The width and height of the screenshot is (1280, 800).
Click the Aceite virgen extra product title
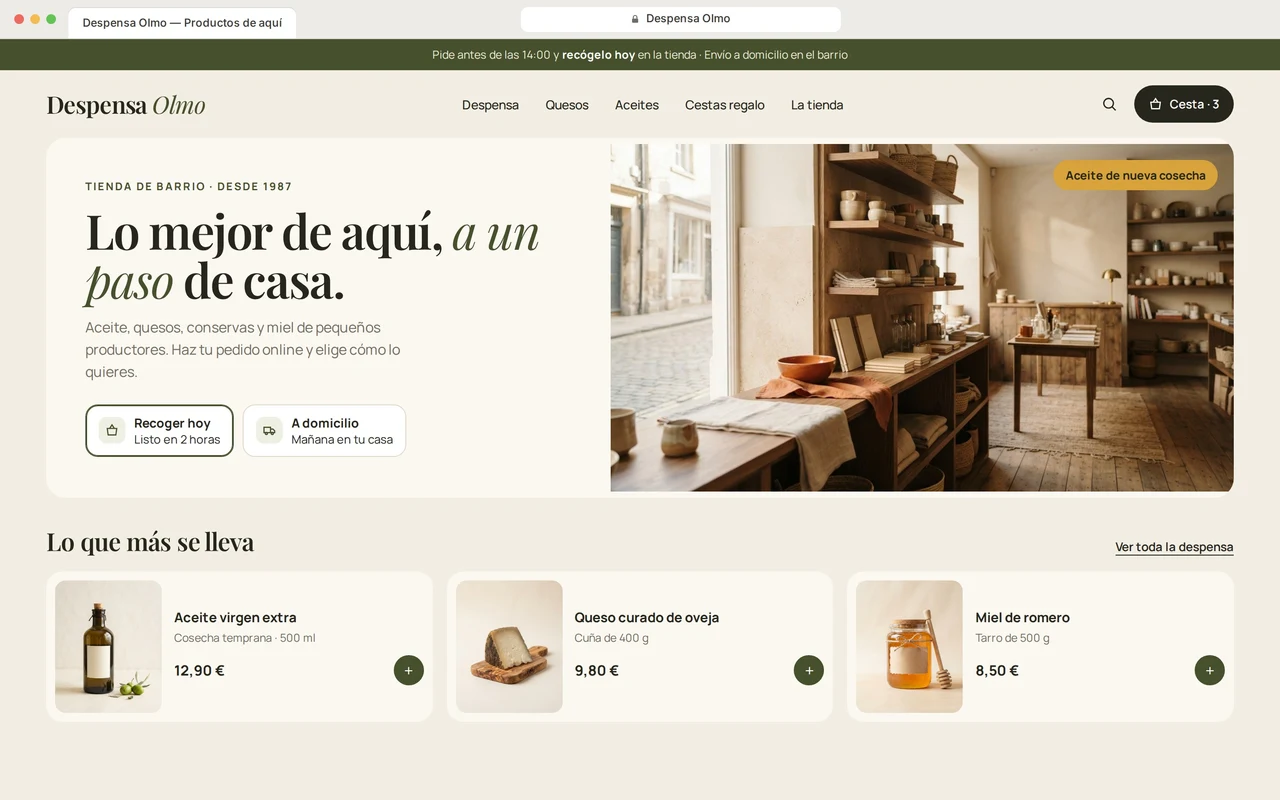point(235,618)
